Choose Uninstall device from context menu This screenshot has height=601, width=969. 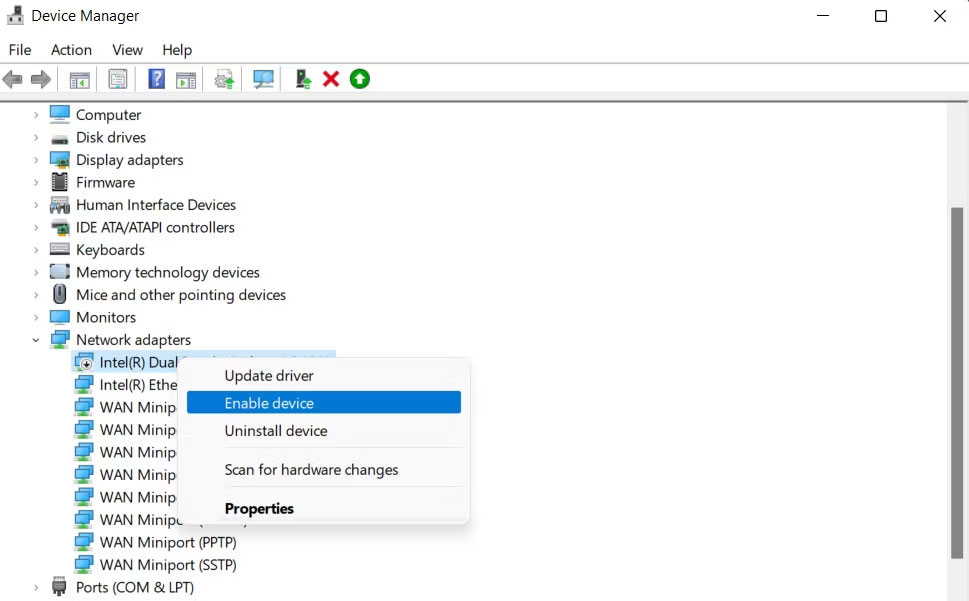[324, 431]
